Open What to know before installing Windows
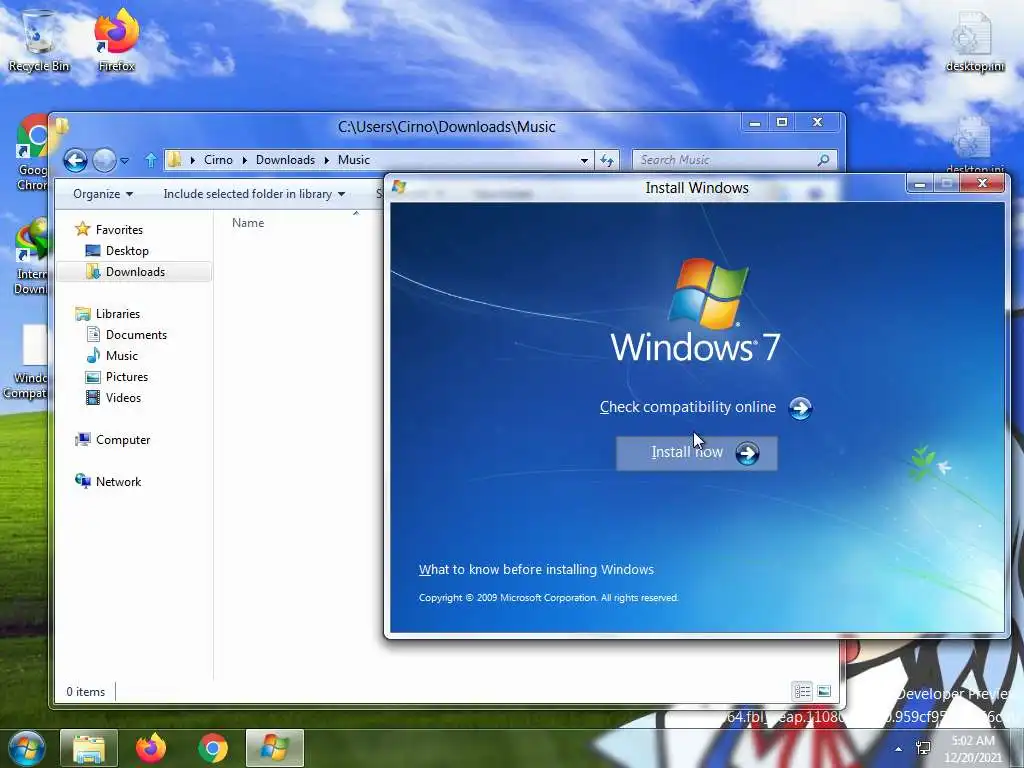This screenshot has width=1024, height=768. (x=536, y=569)
